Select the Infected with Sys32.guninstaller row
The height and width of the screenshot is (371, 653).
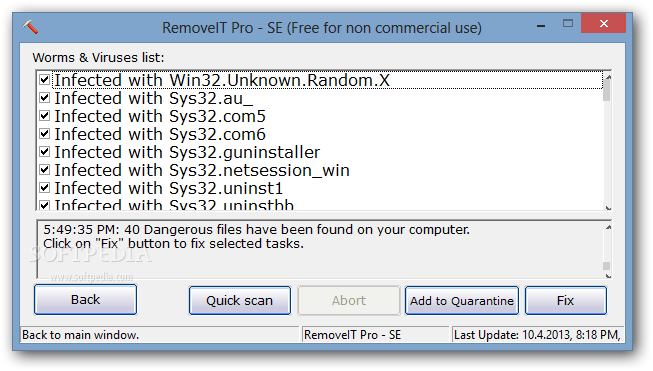[x=319, y=152]
